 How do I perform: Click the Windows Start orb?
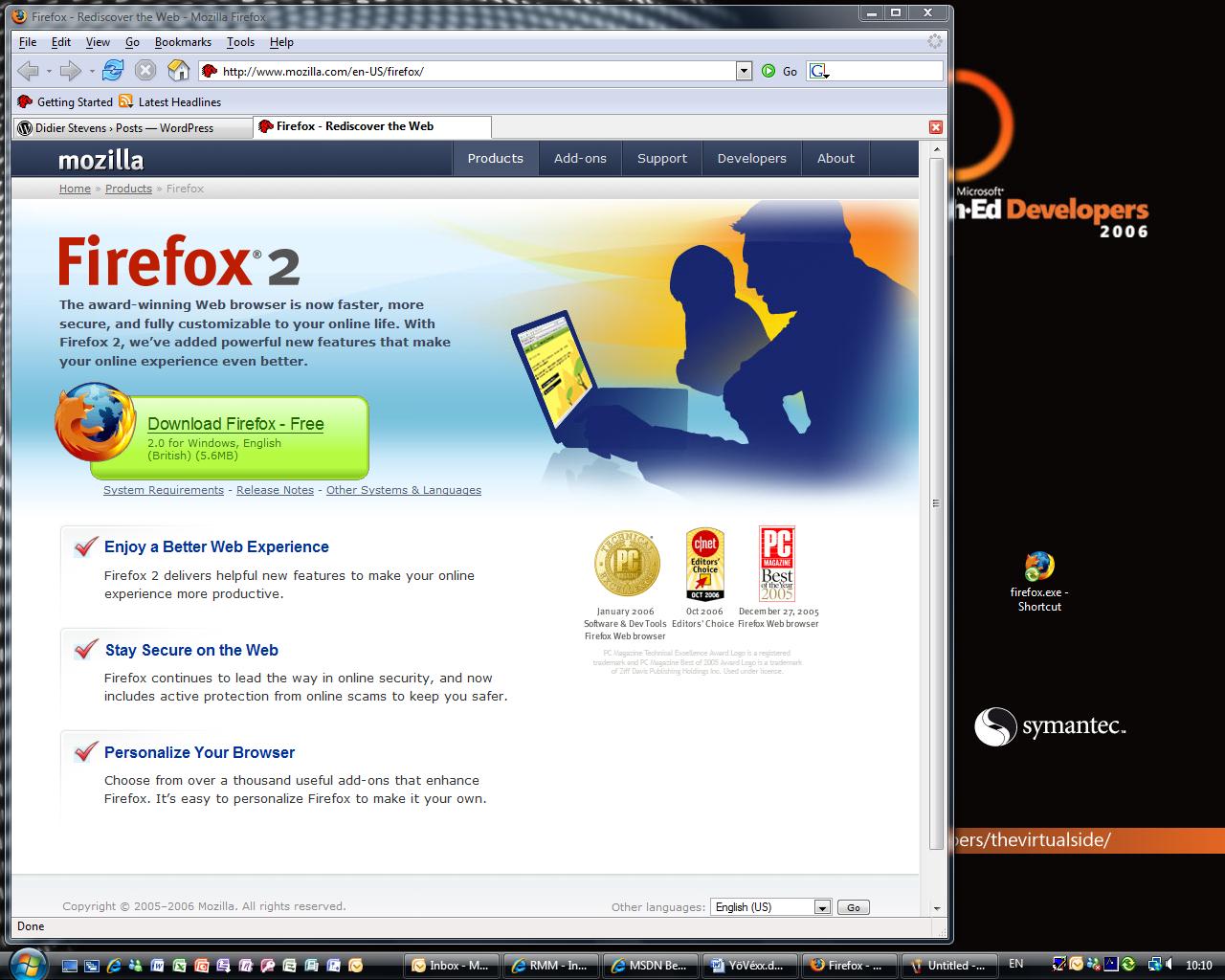tap(28, 964)
